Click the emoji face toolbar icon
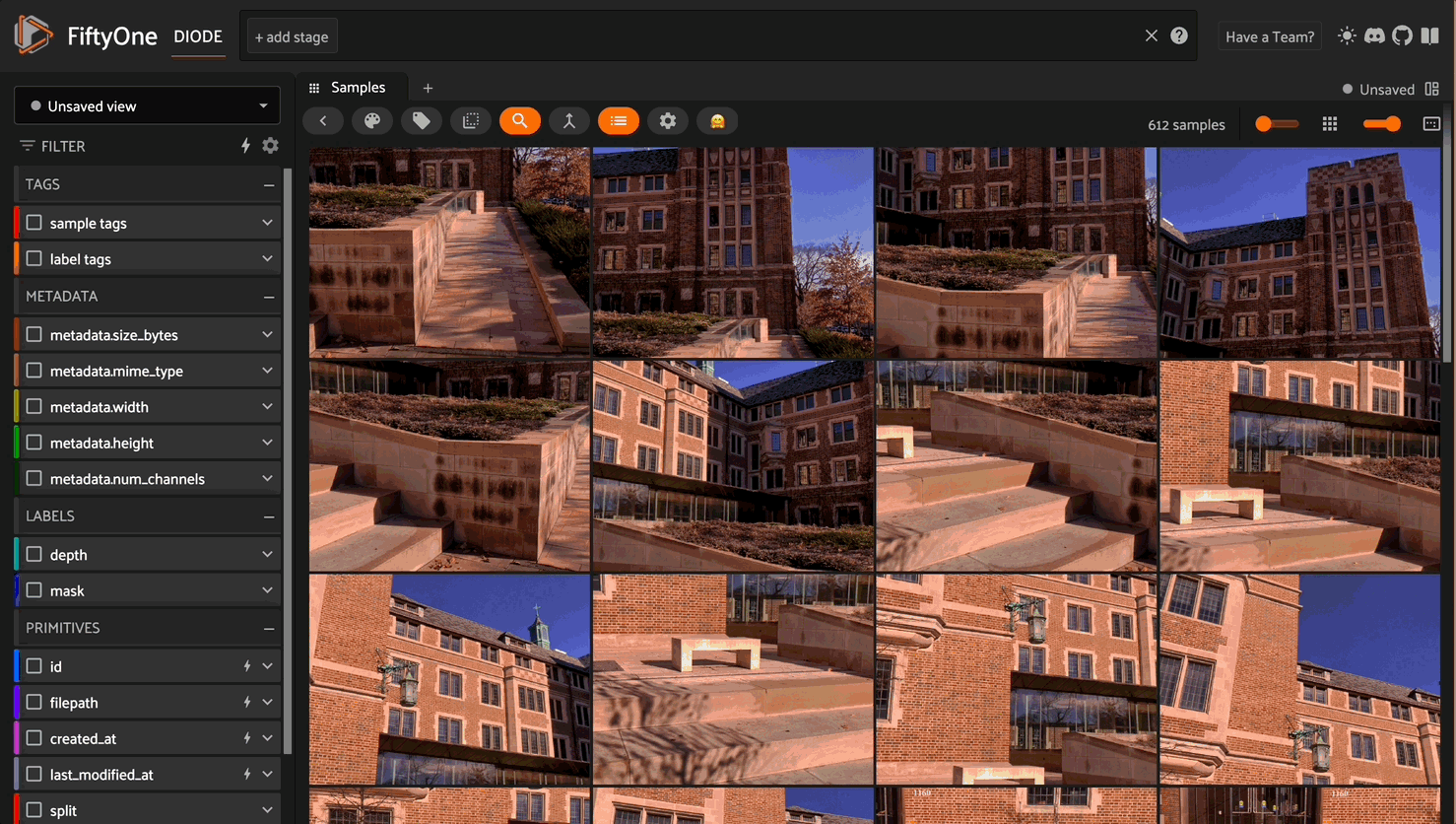The width and height of the screenshot is (1456, 824). 717,121
